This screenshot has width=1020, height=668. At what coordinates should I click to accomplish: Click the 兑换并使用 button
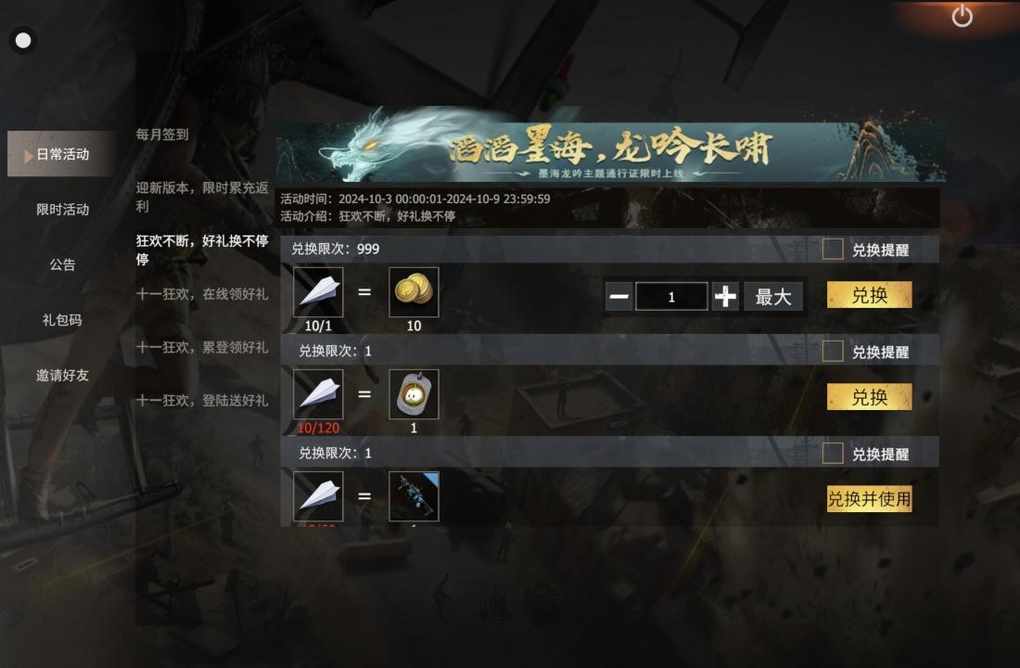pyautogui.click(x=869, y=499)
